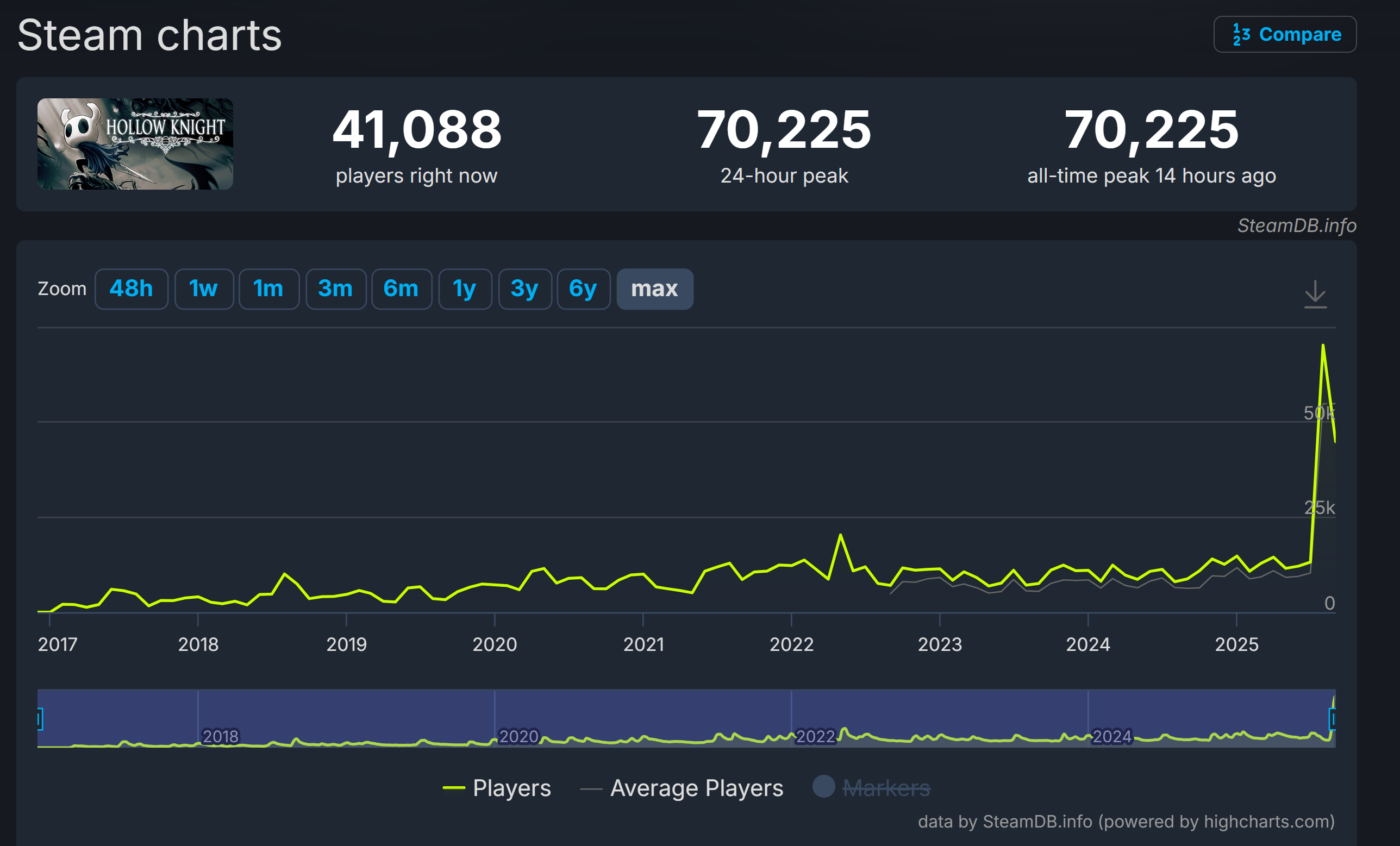Image resolution: width=1400 pixels, height=846 pixels.
Task: Pick the 6y zoom button
Action: tap(583, 289)
